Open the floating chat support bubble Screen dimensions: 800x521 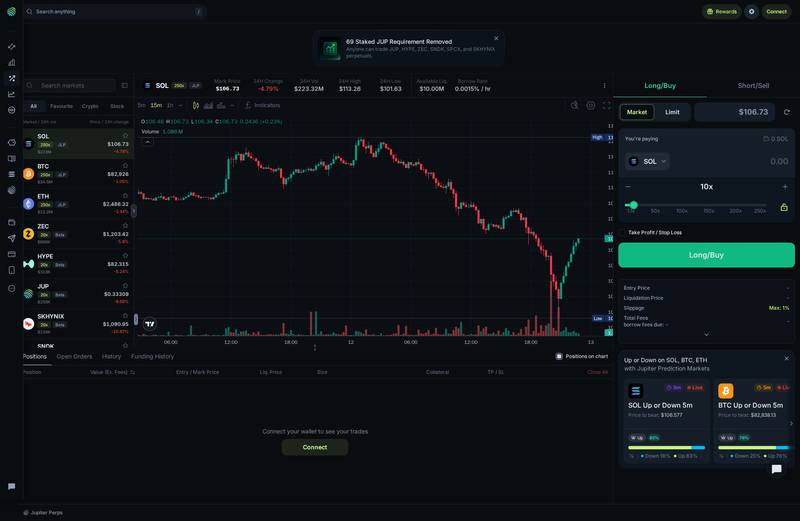click(777, 469)
